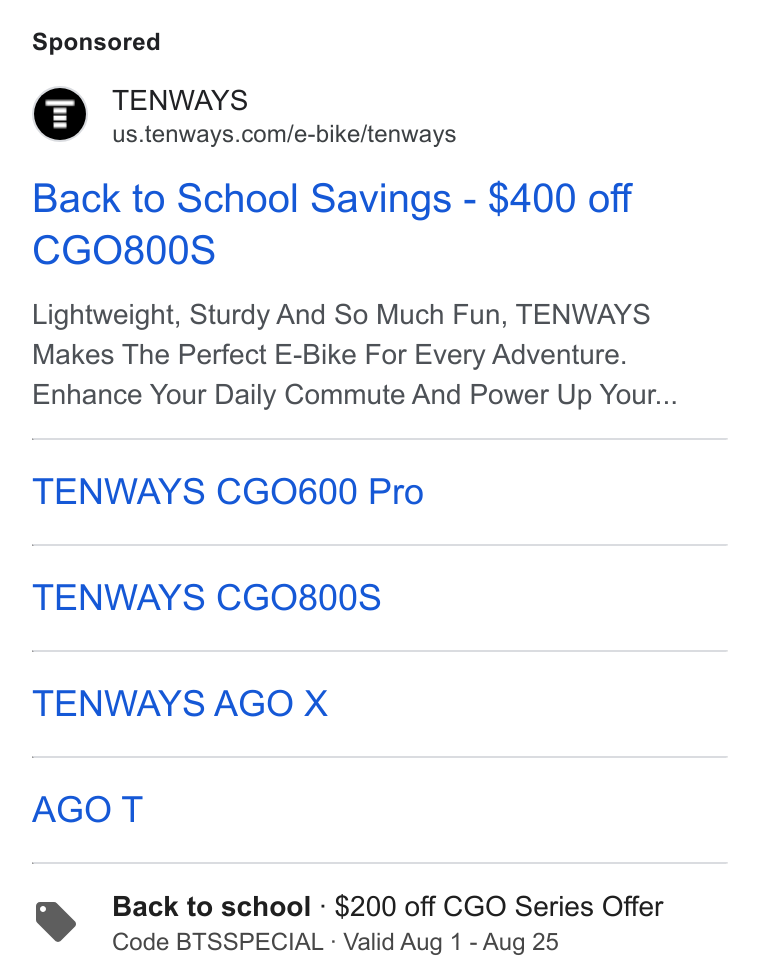Viewport: 760px width, 980px height.
Task: Go to the AGO T sitelink
Action: (88, 810)
